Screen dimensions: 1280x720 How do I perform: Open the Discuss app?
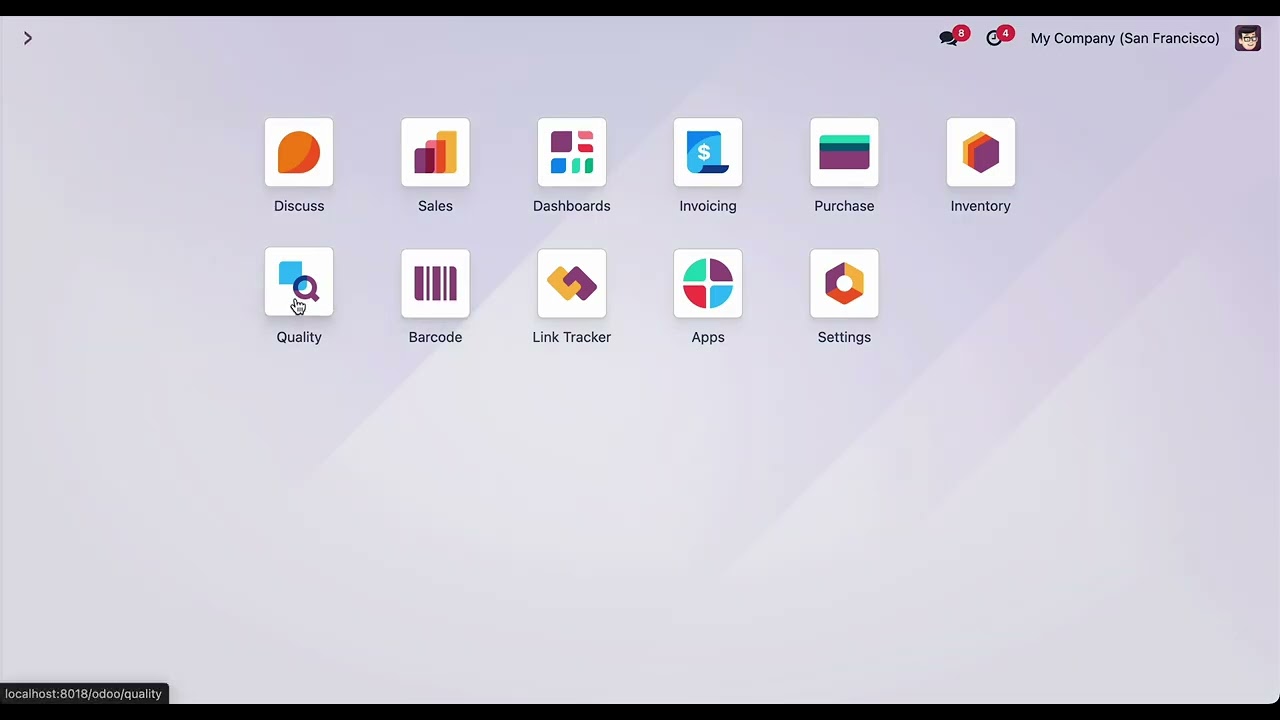pyautogui.click(x=299, y=152)
